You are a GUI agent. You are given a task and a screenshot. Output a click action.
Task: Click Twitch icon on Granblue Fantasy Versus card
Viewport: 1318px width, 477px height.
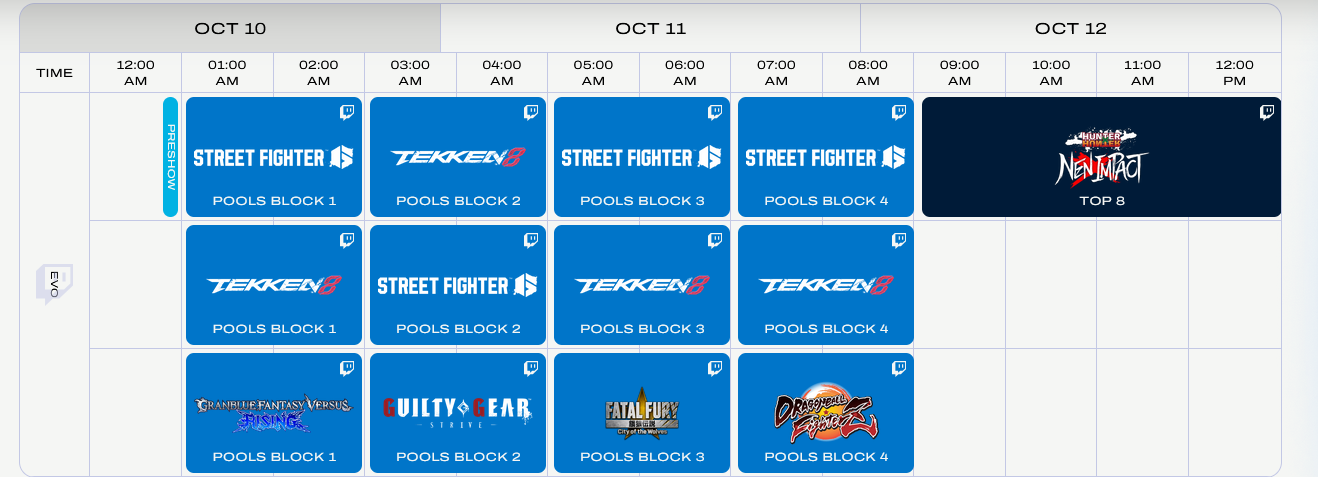[347, 369]
